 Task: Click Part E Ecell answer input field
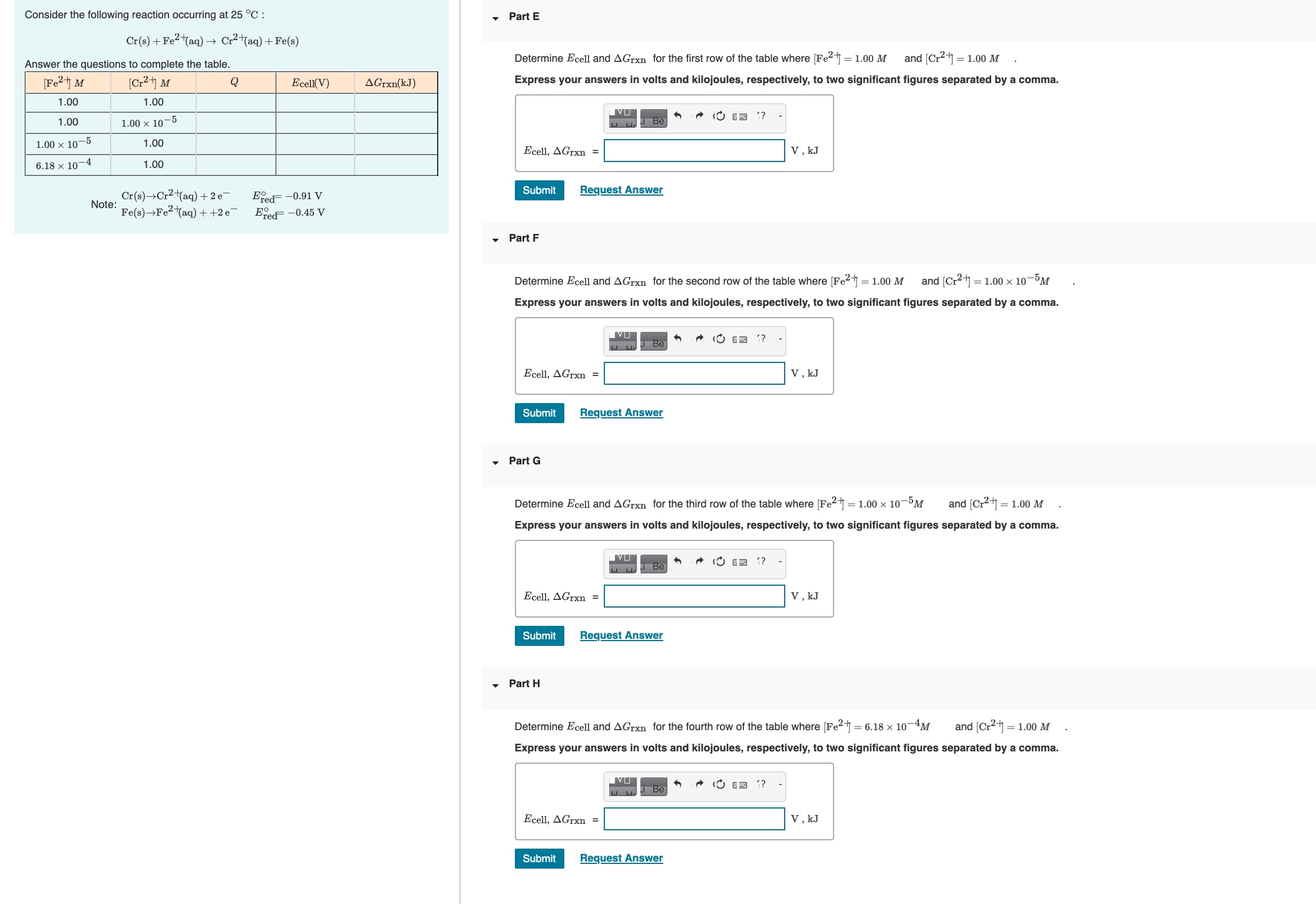[x=694, y=150]
